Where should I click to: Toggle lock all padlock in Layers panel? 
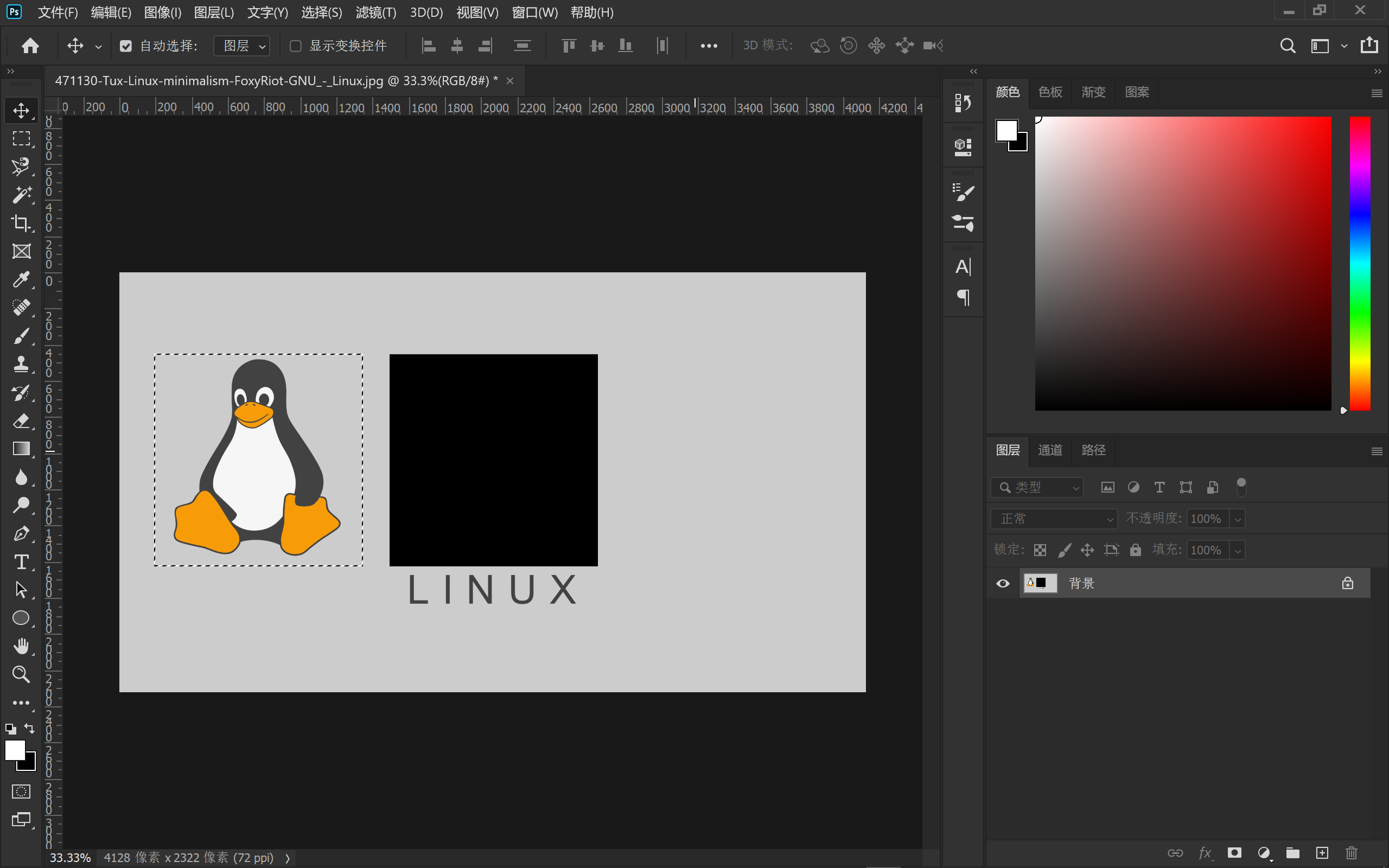1135,550
